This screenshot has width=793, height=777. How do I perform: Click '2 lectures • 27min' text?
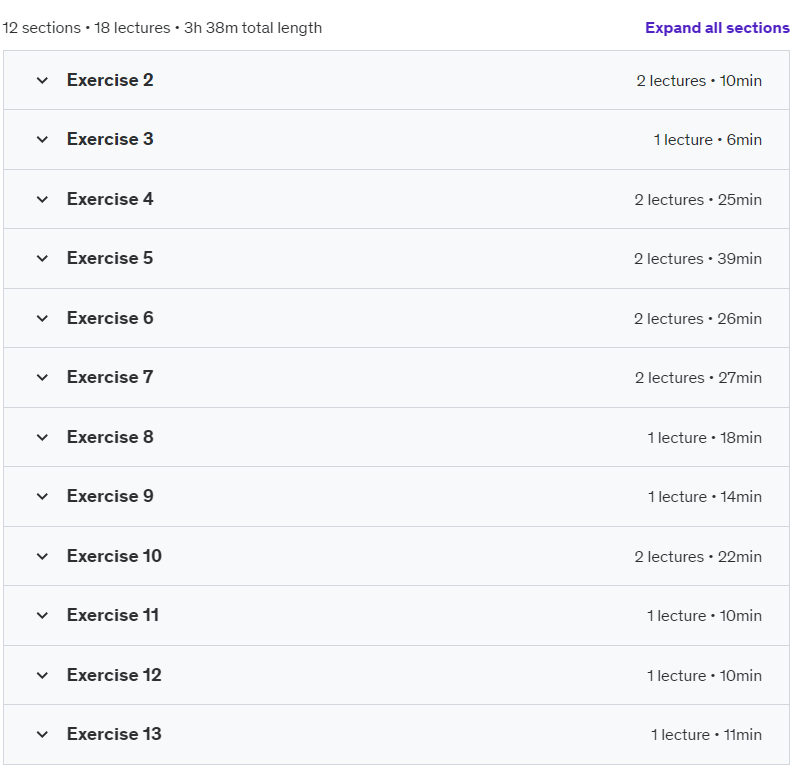click(698, 378)
